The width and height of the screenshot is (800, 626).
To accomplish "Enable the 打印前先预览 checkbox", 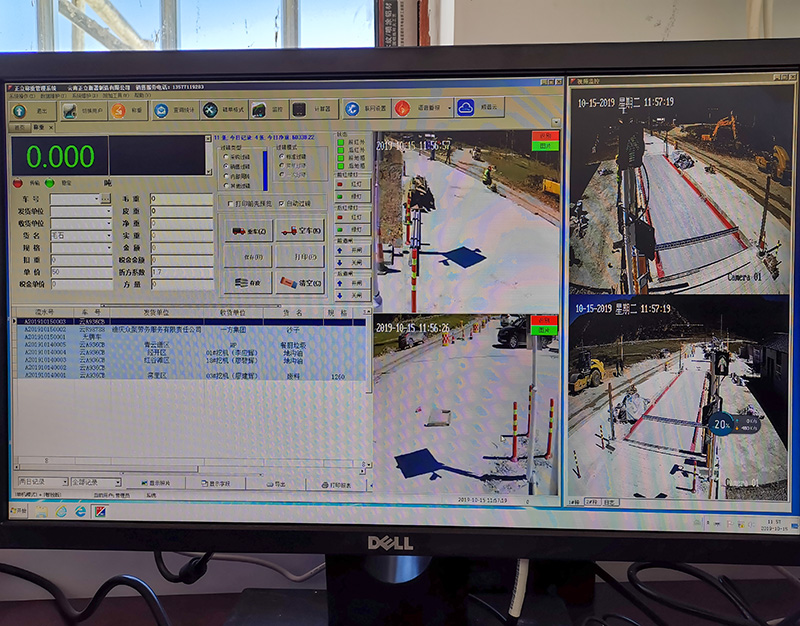I will pyautogui.click(x=232, y=204).
